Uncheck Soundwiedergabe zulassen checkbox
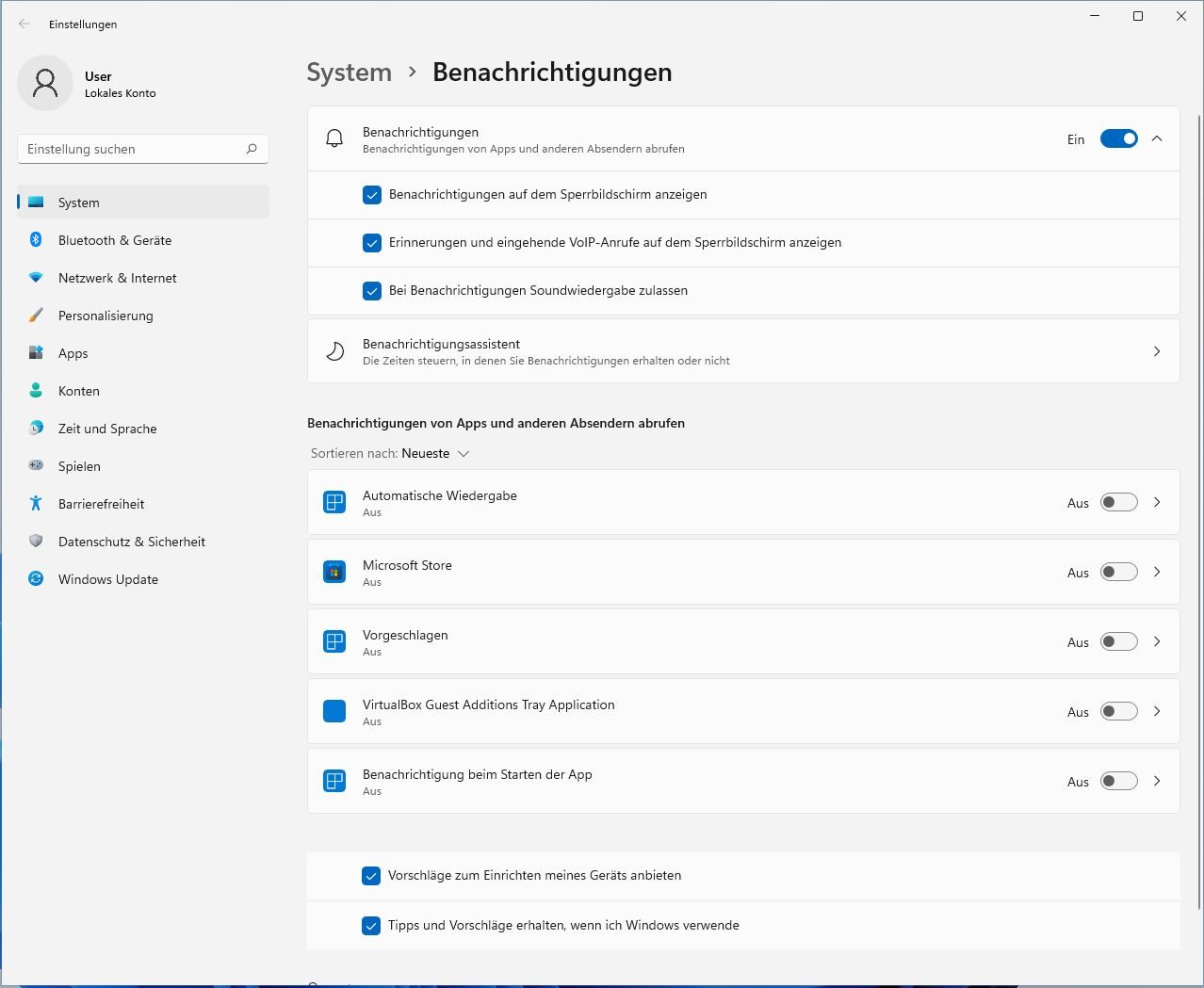Screen dimensions: 1204x988 (x=372, y=291)
